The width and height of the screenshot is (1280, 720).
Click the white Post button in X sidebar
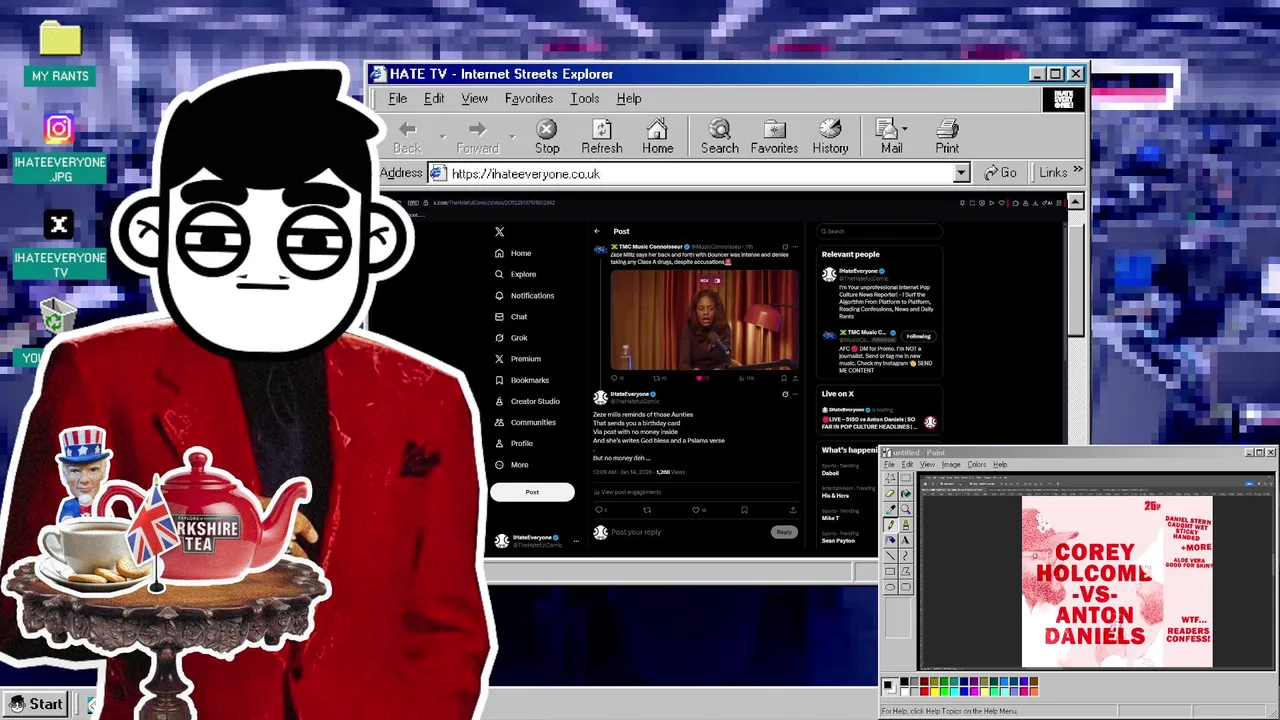[532, 492]
